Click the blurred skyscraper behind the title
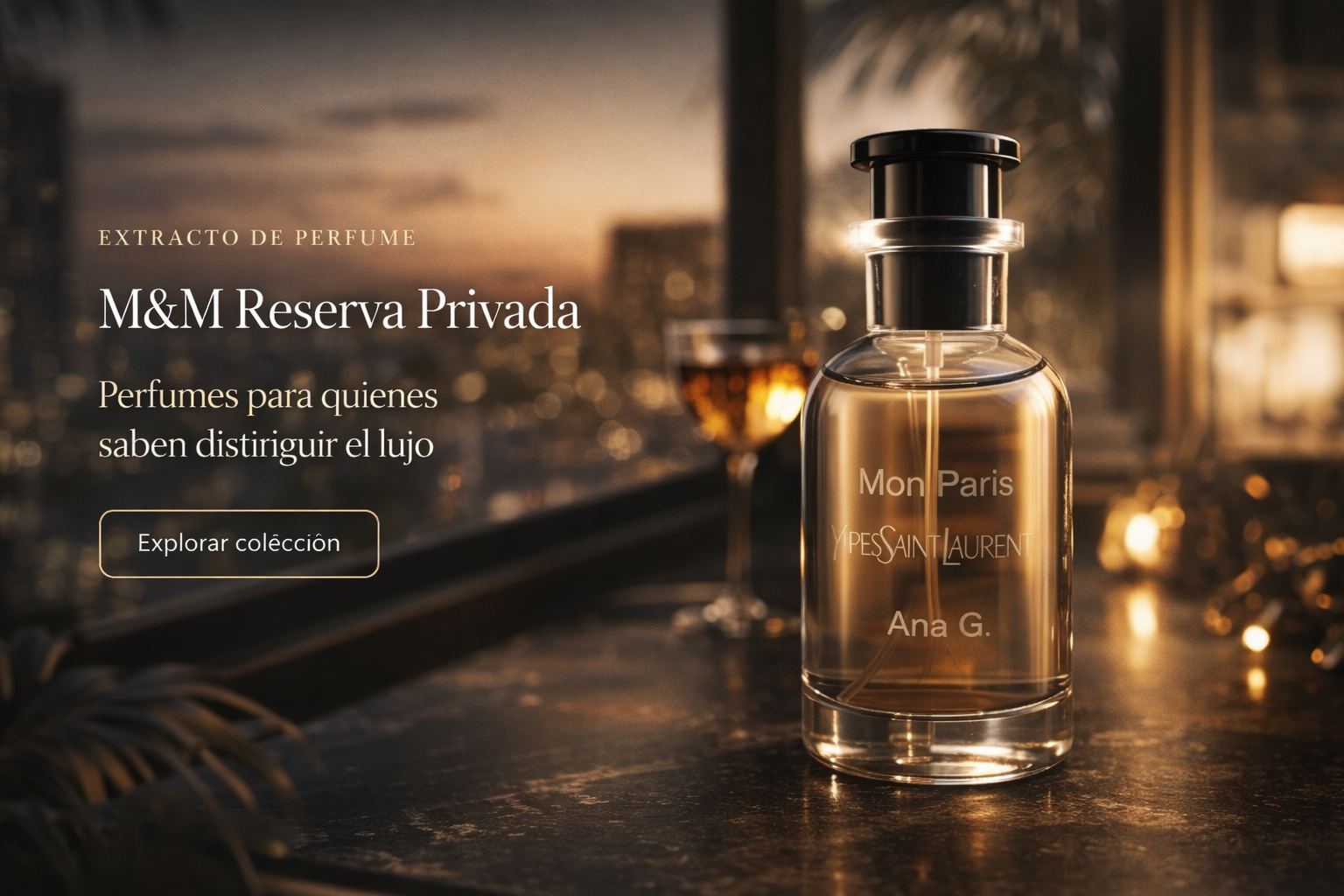This screenshot has height=896, width=1344. click(x=665, y=289)
